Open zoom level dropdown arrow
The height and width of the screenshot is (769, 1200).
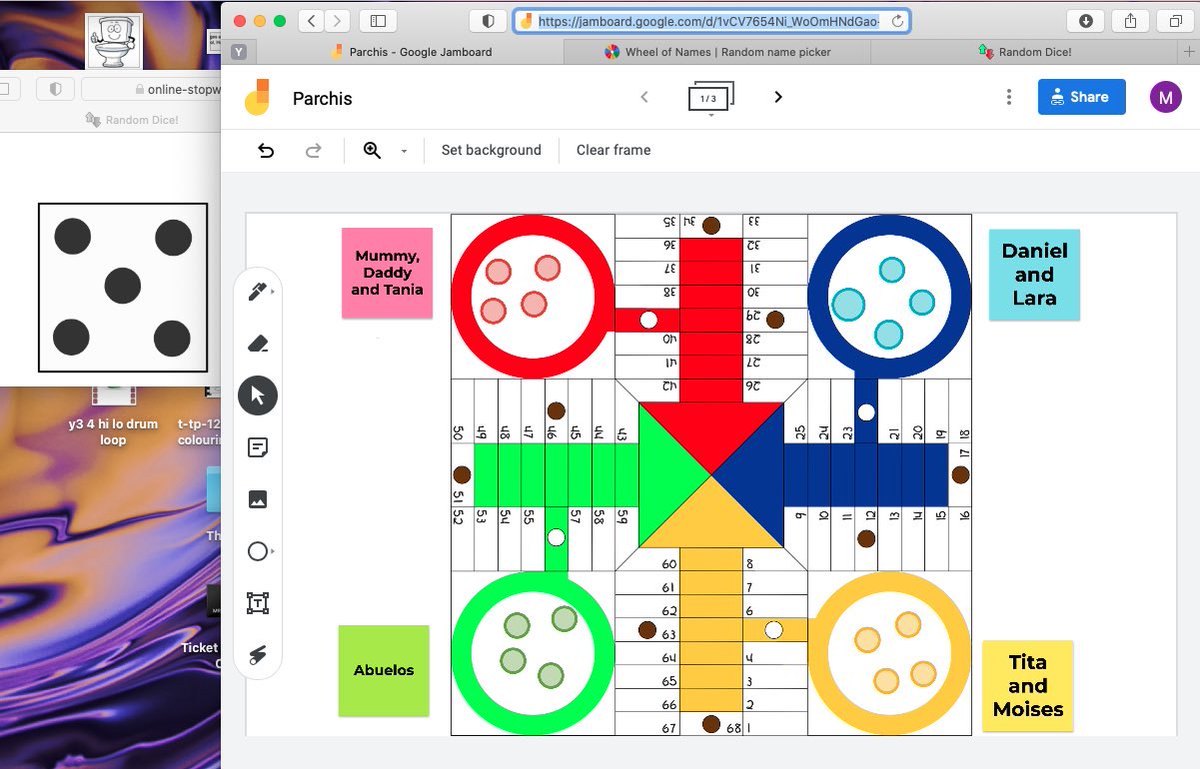pyautogui.click(x=404, y=151)
